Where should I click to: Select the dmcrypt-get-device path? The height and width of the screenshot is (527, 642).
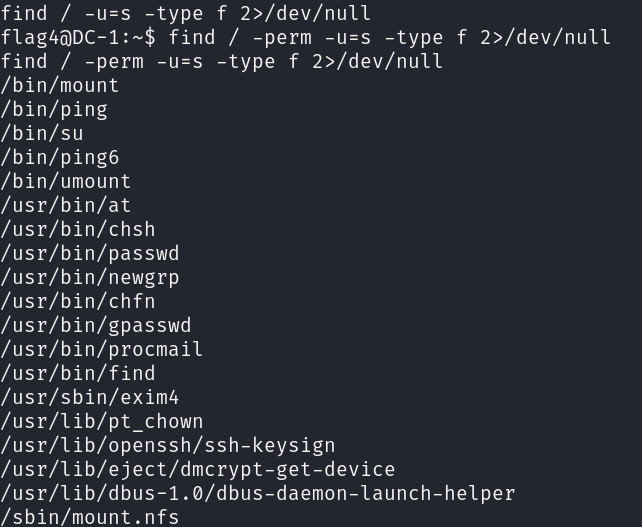(x=198, y=470)
